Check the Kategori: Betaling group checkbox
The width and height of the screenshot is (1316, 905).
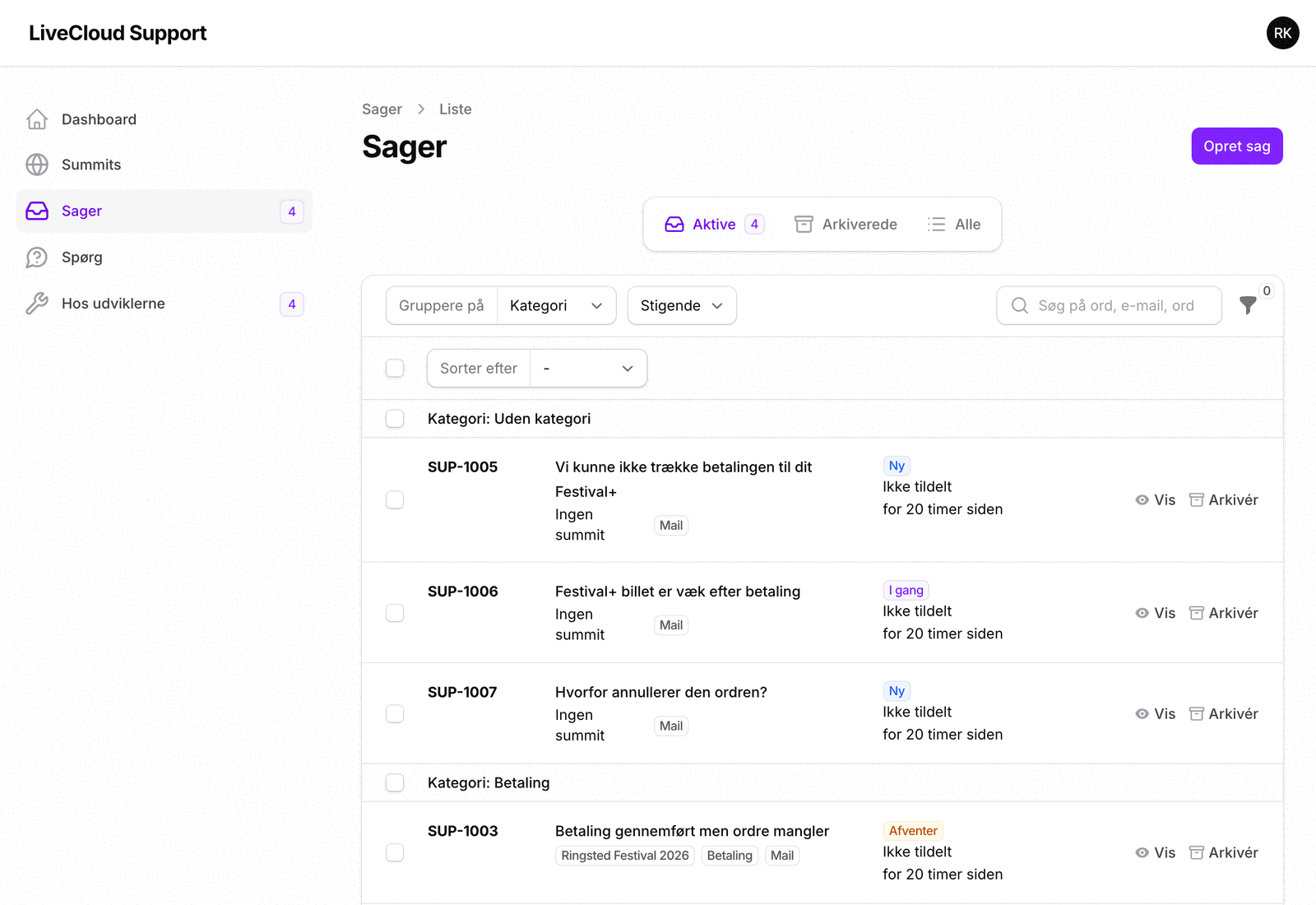click(395, 783)
